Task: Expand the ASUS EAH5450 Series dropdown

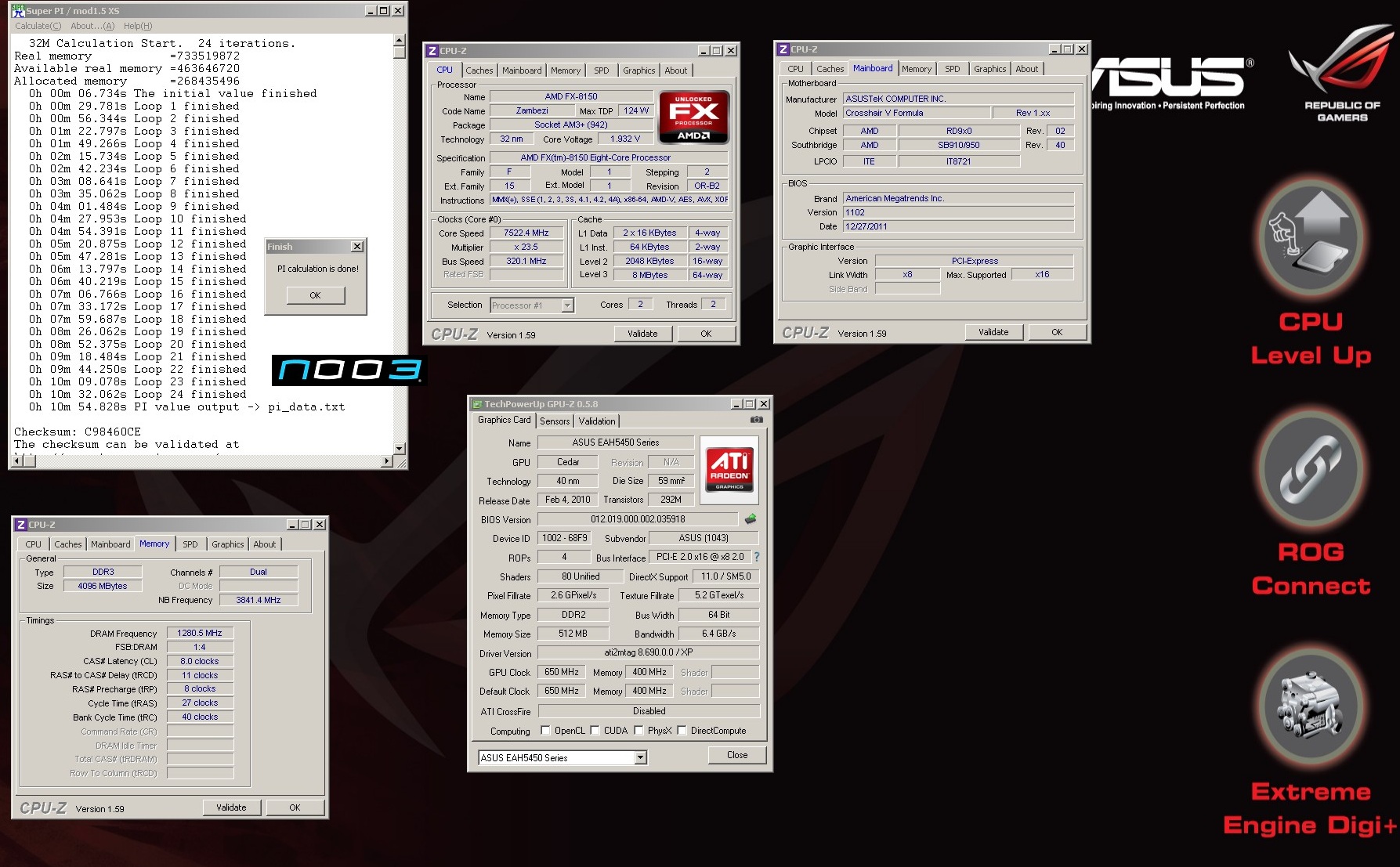Action: (640, 757)
